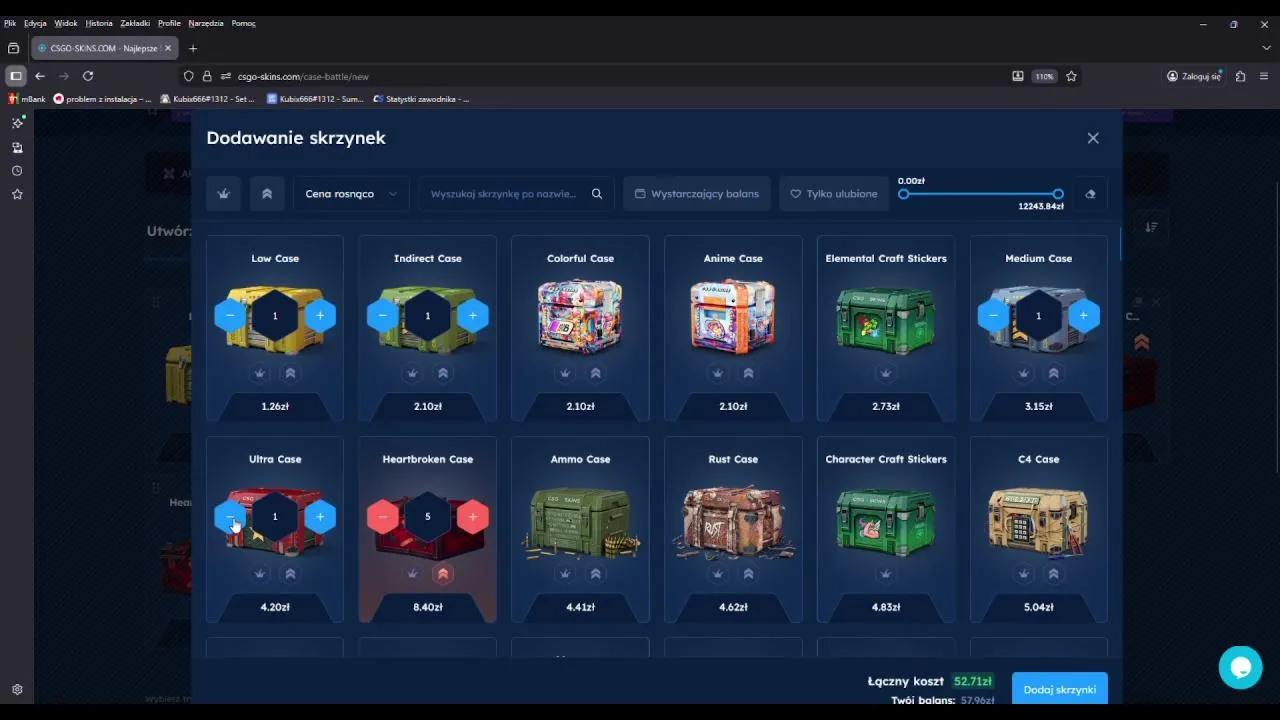The image size is (1280, 720).
Task: Click the crown filter icon in toolbar
Action: (224, 194)
